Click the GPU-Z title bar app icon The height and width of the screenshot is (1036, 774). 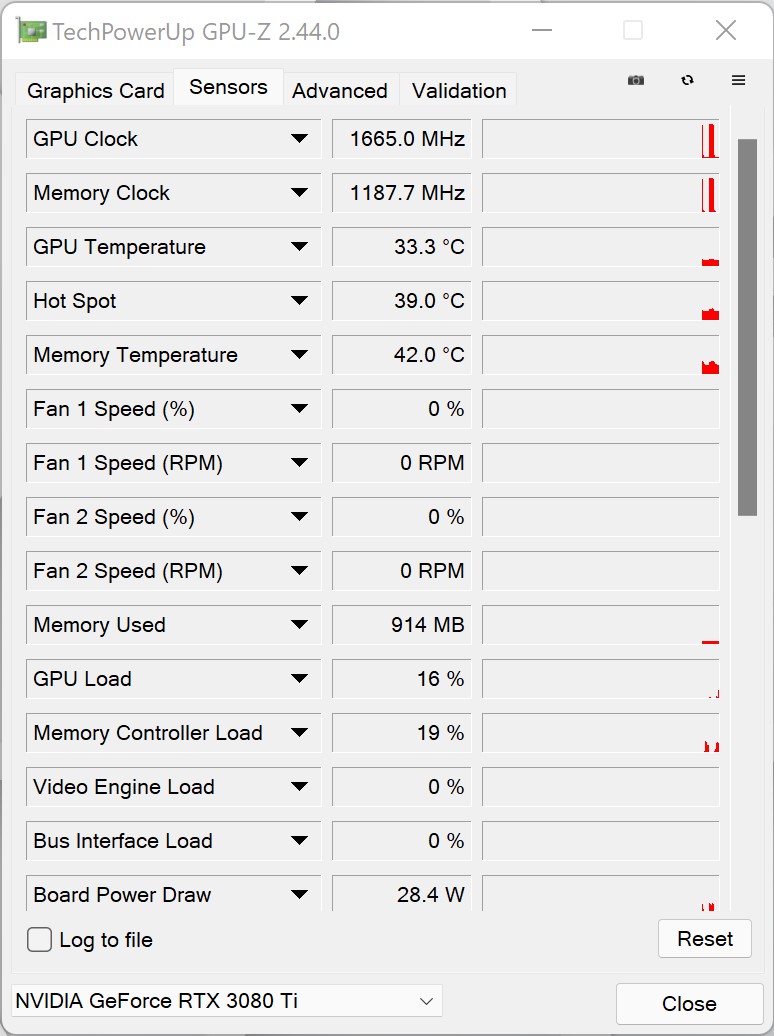(31, 31)
